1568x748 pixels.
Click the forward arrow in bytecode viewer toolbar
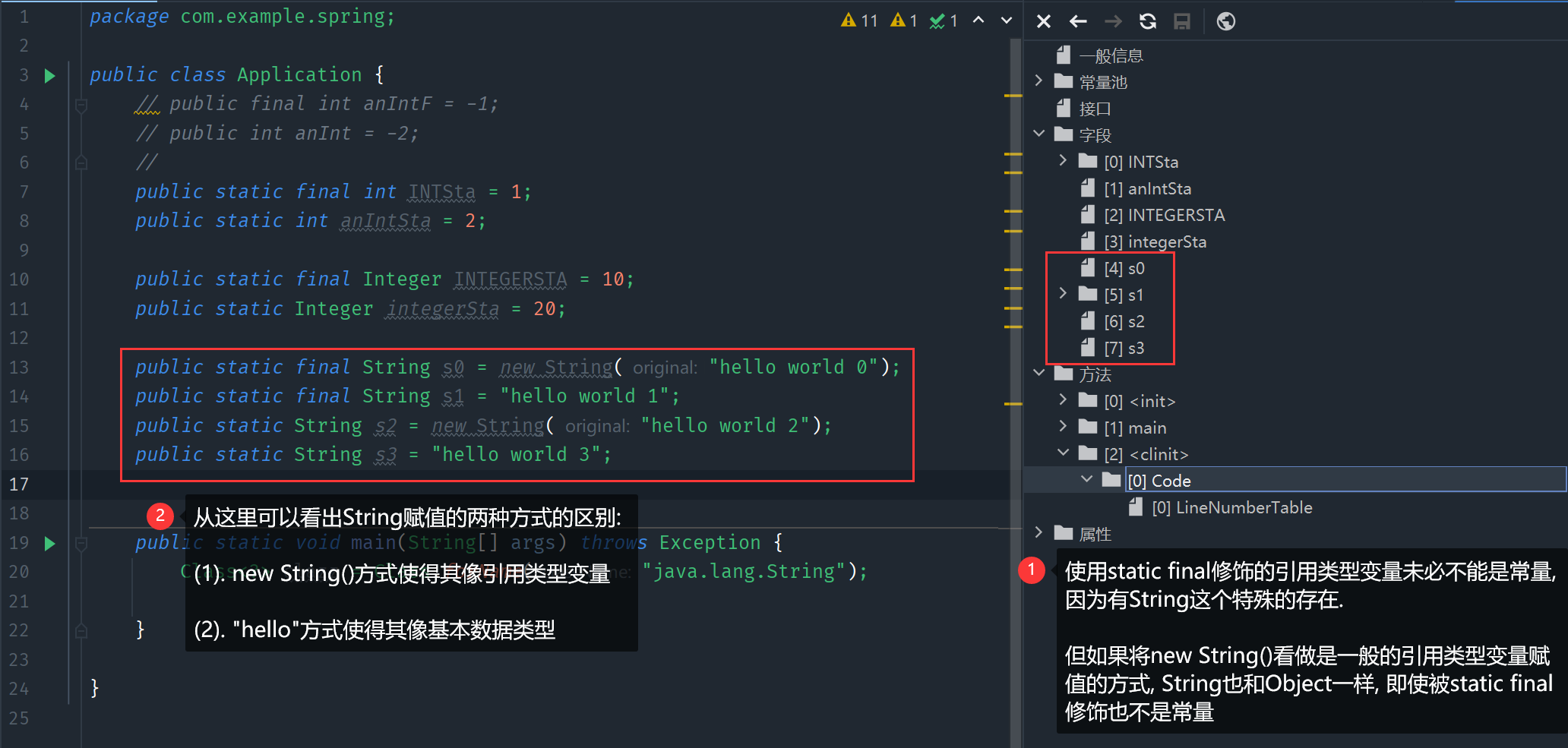pyautogui.click(x=1113, y=21)
